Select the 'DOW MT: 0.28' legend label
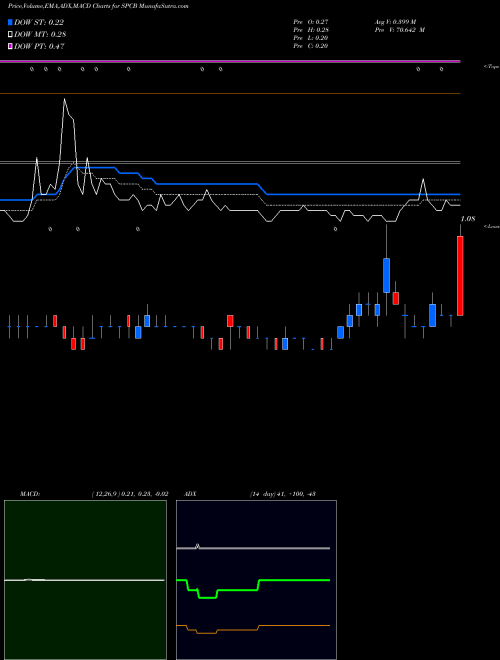The width and height of the screenshot is (500, 660). pos(40,35)
